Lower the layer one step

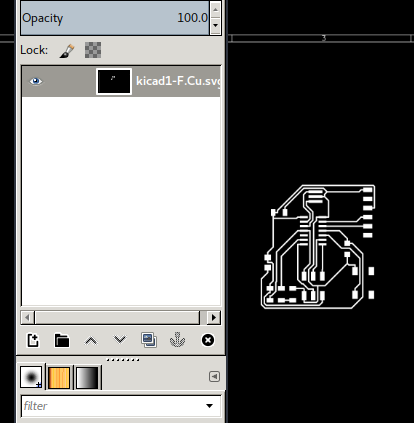point(120,340)
